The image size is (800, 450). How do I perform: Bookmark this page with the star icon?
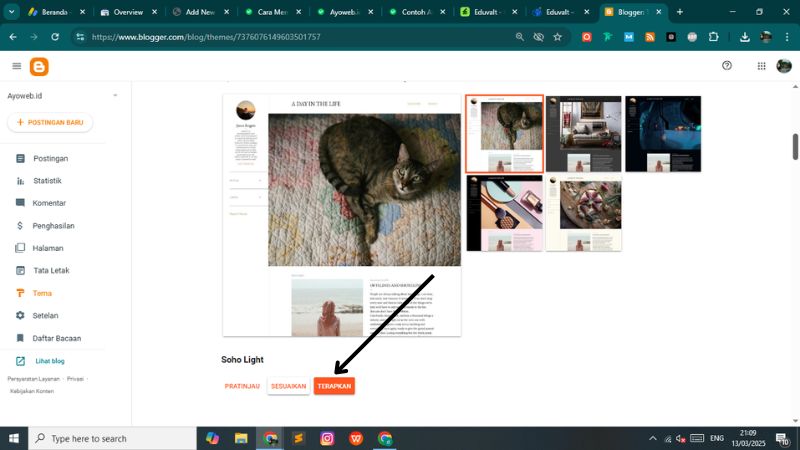click(557, 37)
